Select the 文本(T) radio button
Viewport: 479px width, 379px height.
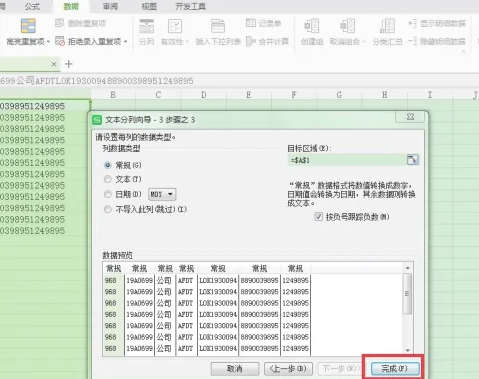pos(108,179)
